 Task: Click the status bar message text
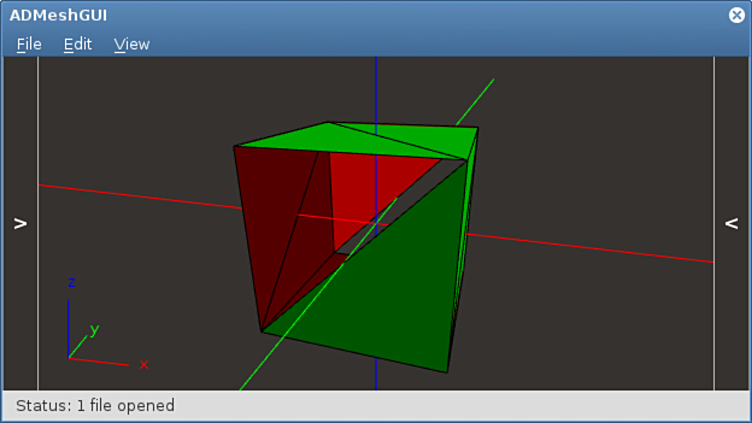coord(95,406)
